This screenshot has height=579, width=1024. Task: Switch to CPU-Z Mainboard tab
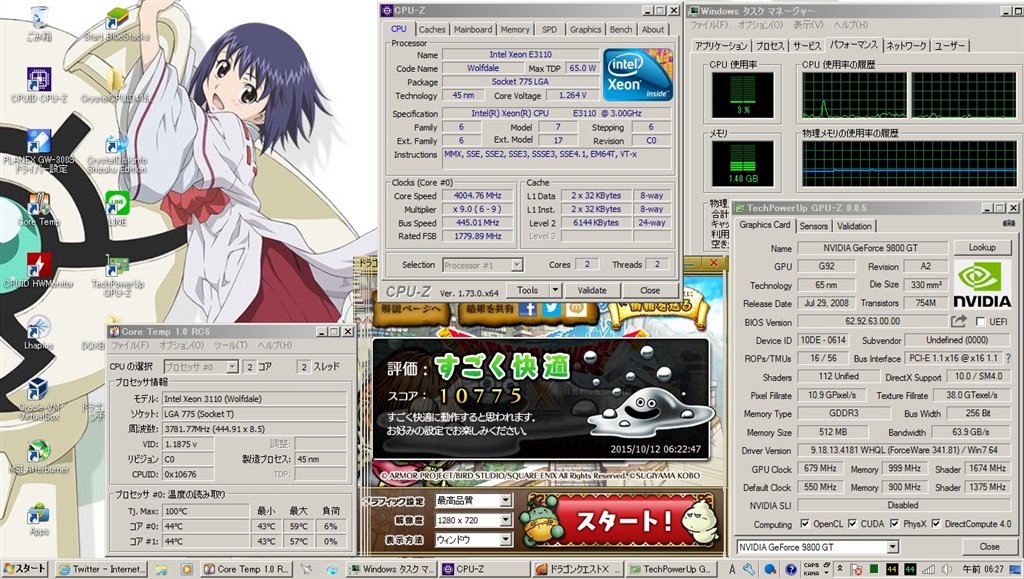473,29
